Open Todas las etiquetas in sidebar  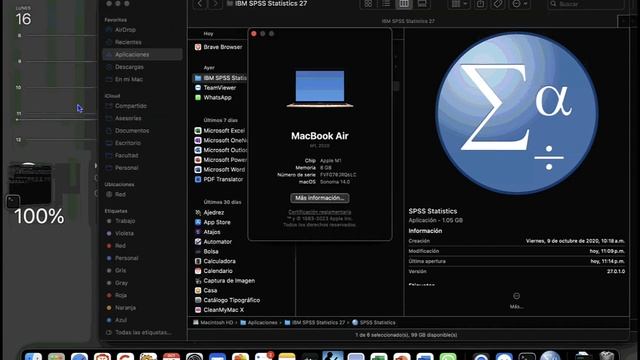[x=143, y=332]
